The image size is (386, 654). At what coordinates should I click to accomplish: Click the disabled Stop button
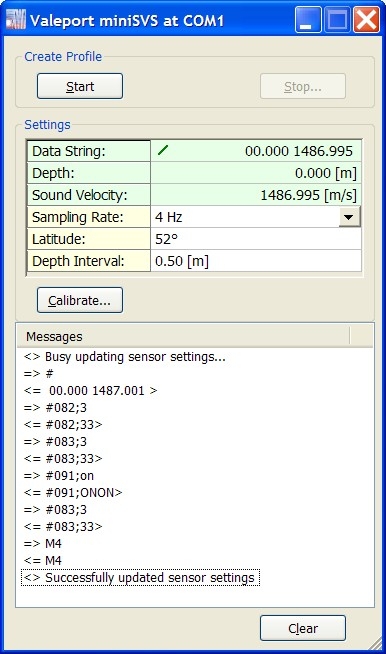[303, 86]
